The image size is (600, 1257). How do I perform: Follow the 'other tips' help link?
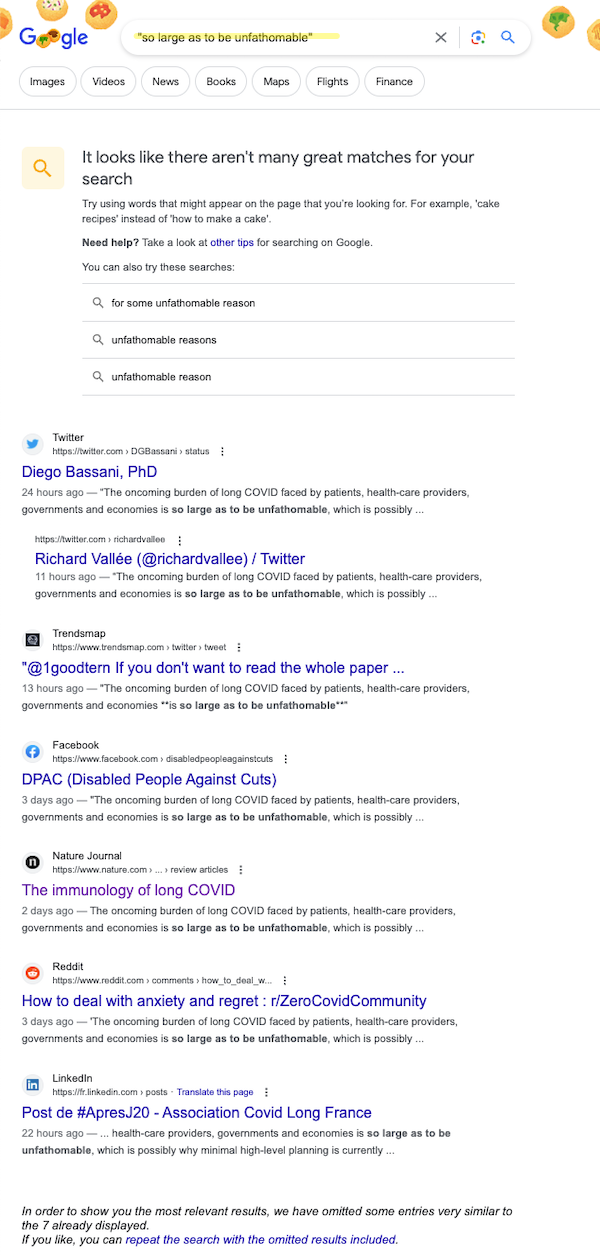pos(232,242)
